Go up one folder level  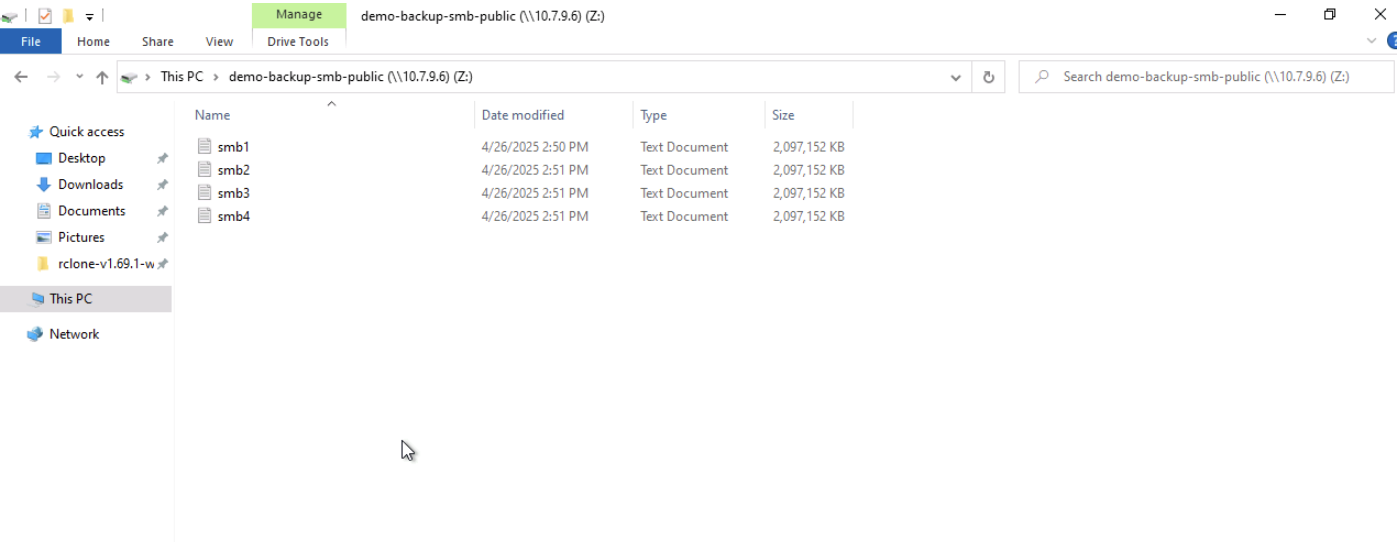tap(101, 77)
